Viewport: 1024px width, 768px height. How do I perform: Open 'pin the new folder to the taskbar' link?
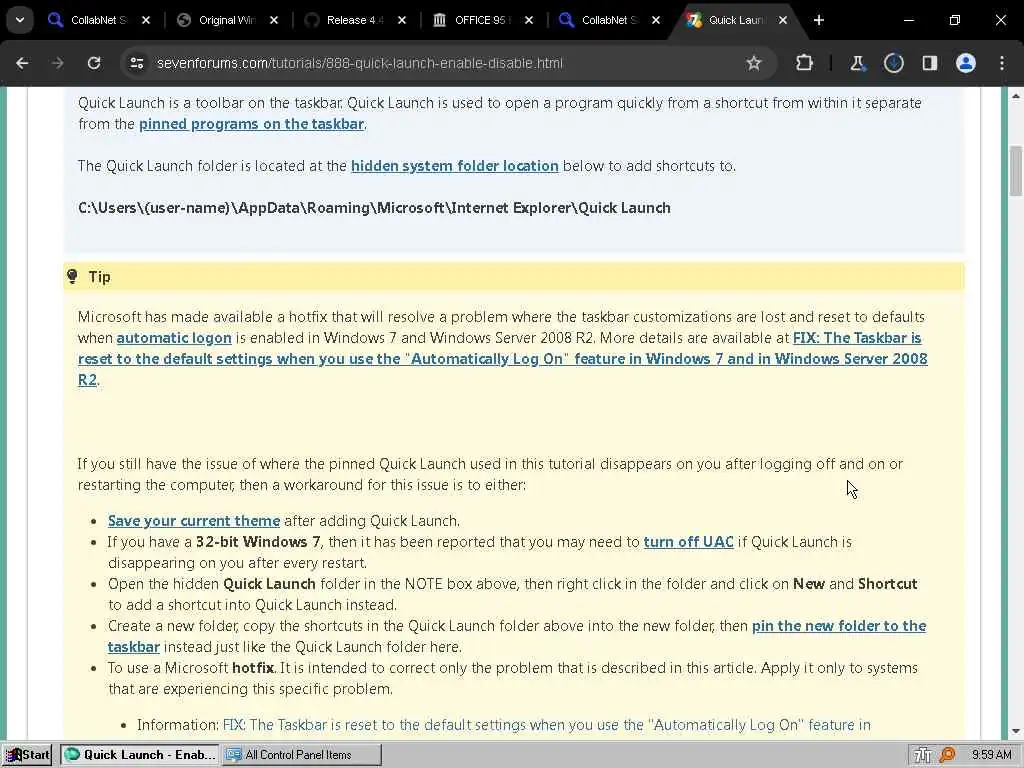coord(839,626)
